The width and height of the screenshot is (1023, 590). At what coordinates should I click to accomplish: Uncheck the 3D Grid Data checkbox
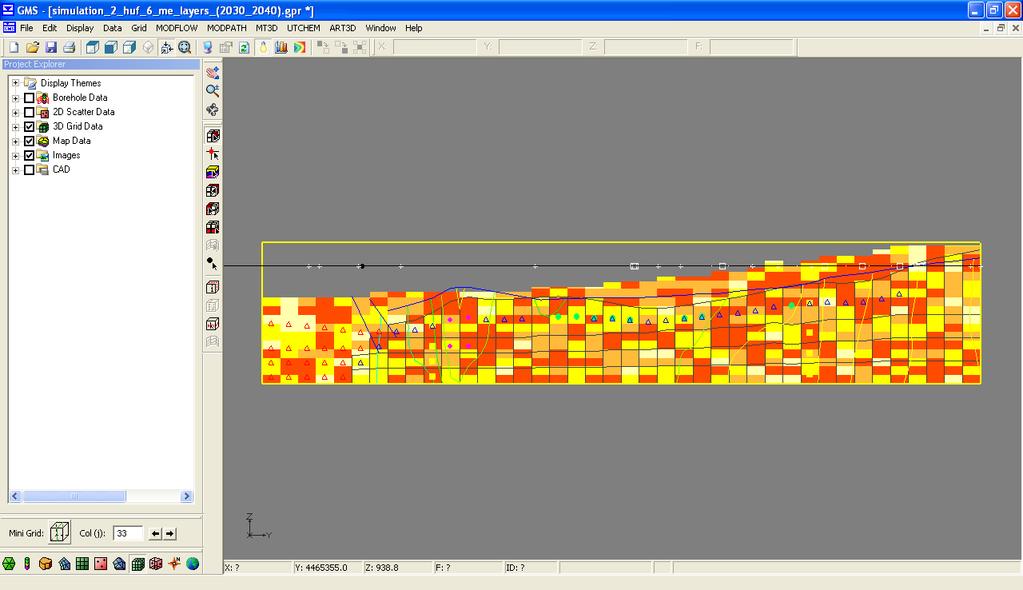(29, 127)
